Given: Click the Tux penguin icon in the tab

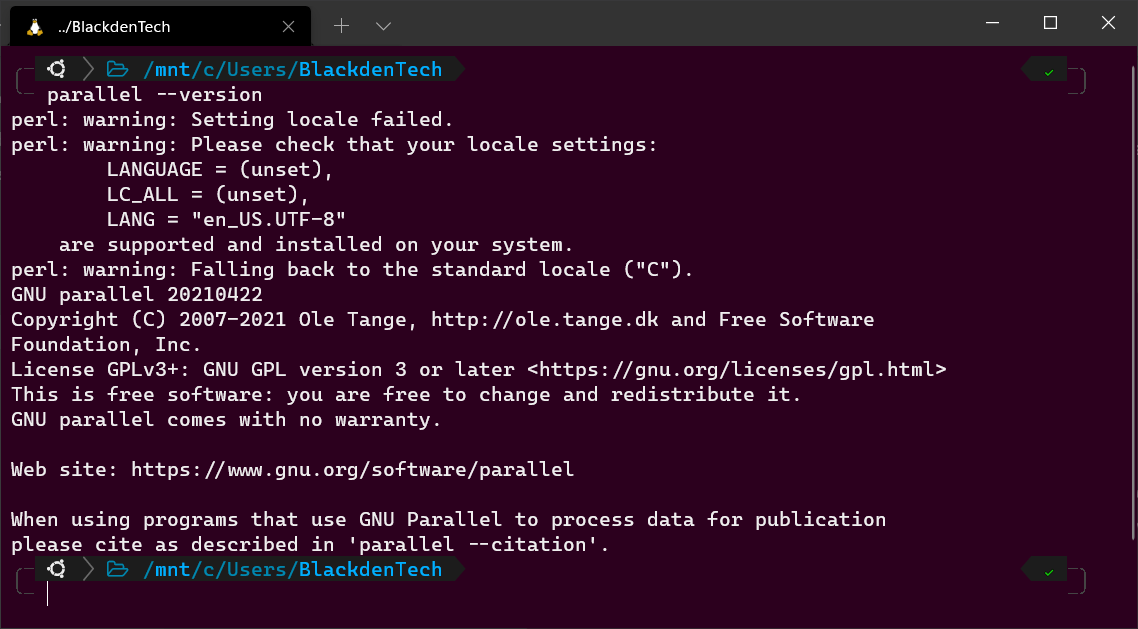Looking at the screenshot, I should [34, 27].
